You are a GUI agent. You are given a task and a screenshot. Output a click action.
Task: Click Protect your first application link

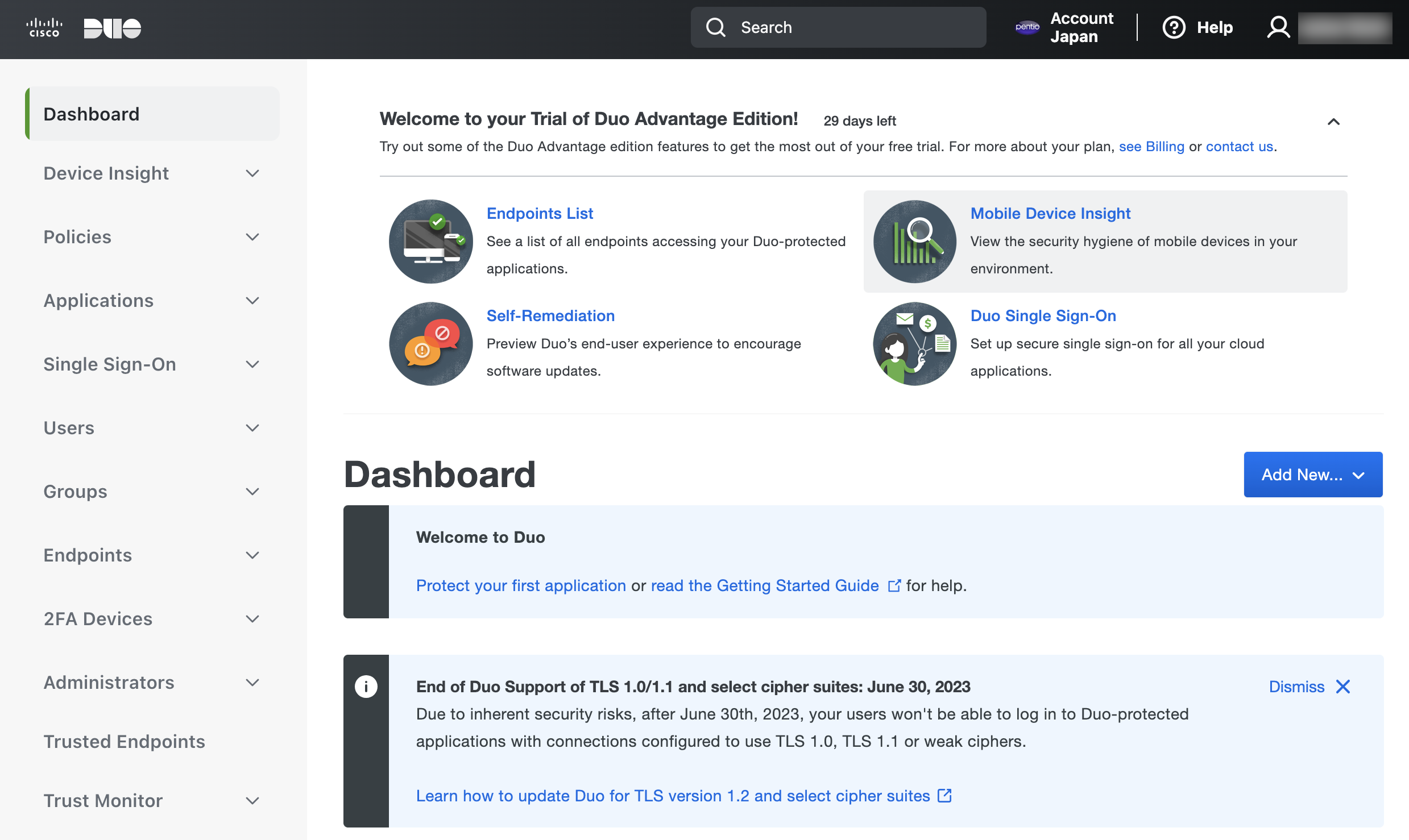click(521, 585)
